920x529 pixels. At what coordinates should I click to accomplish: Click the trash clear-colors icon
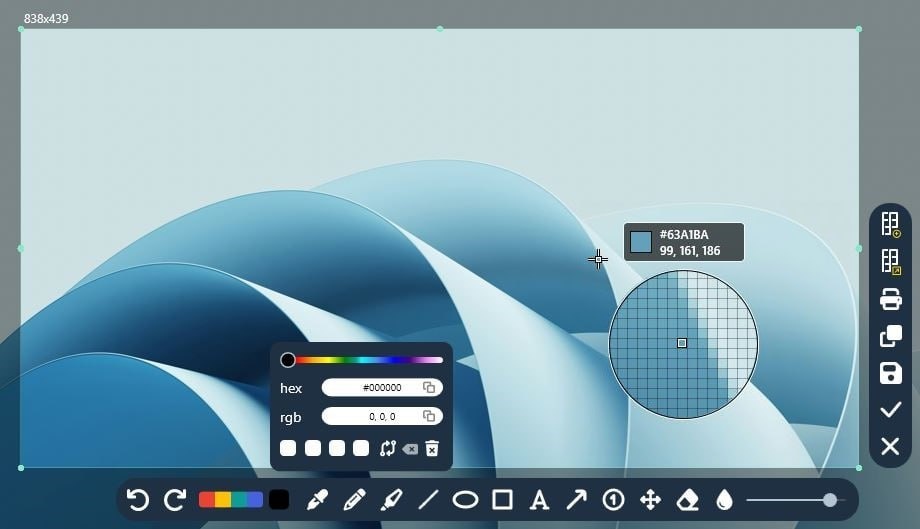[x=432, y=449]
